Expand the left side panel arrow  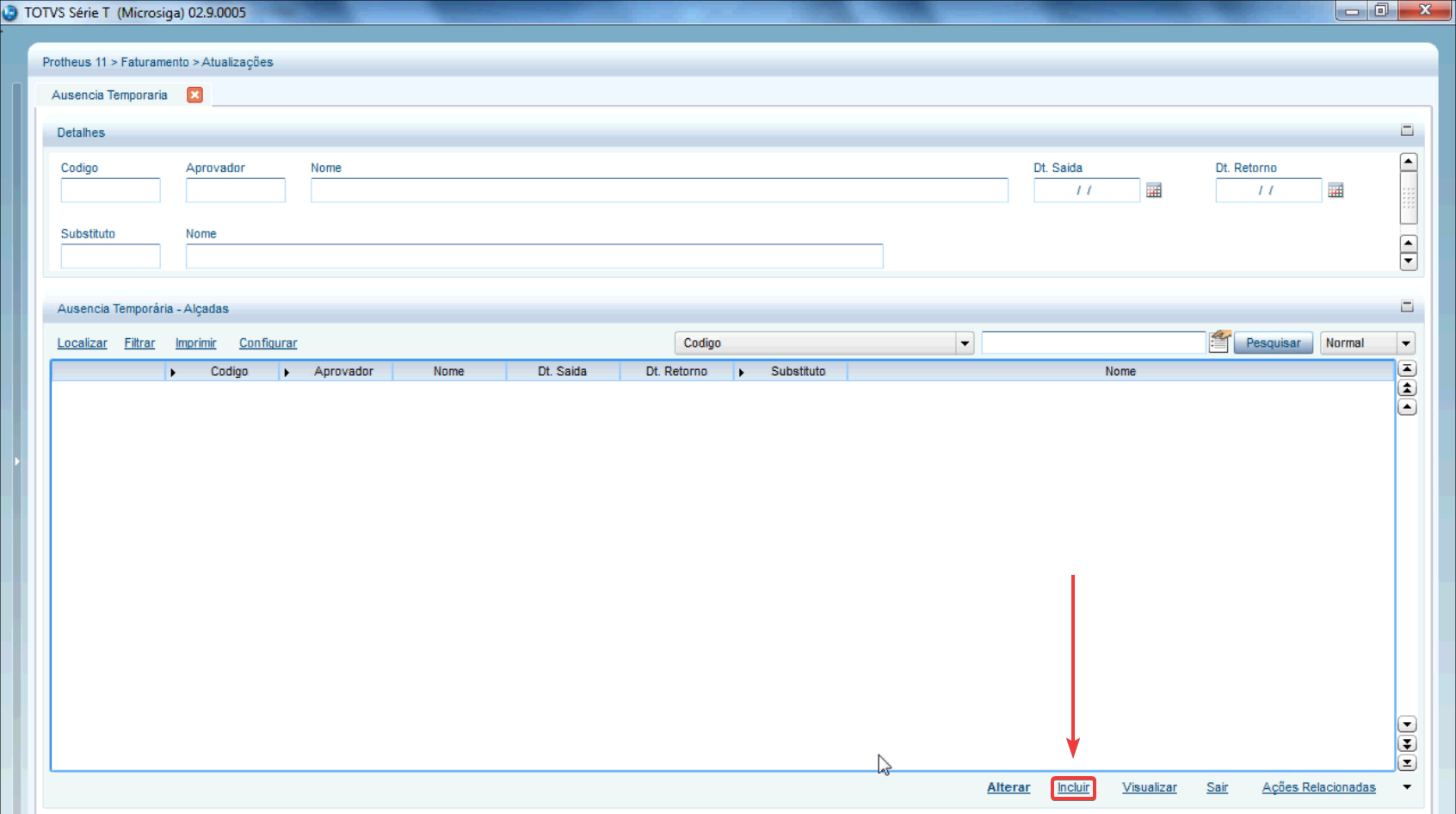pos(16,461)
